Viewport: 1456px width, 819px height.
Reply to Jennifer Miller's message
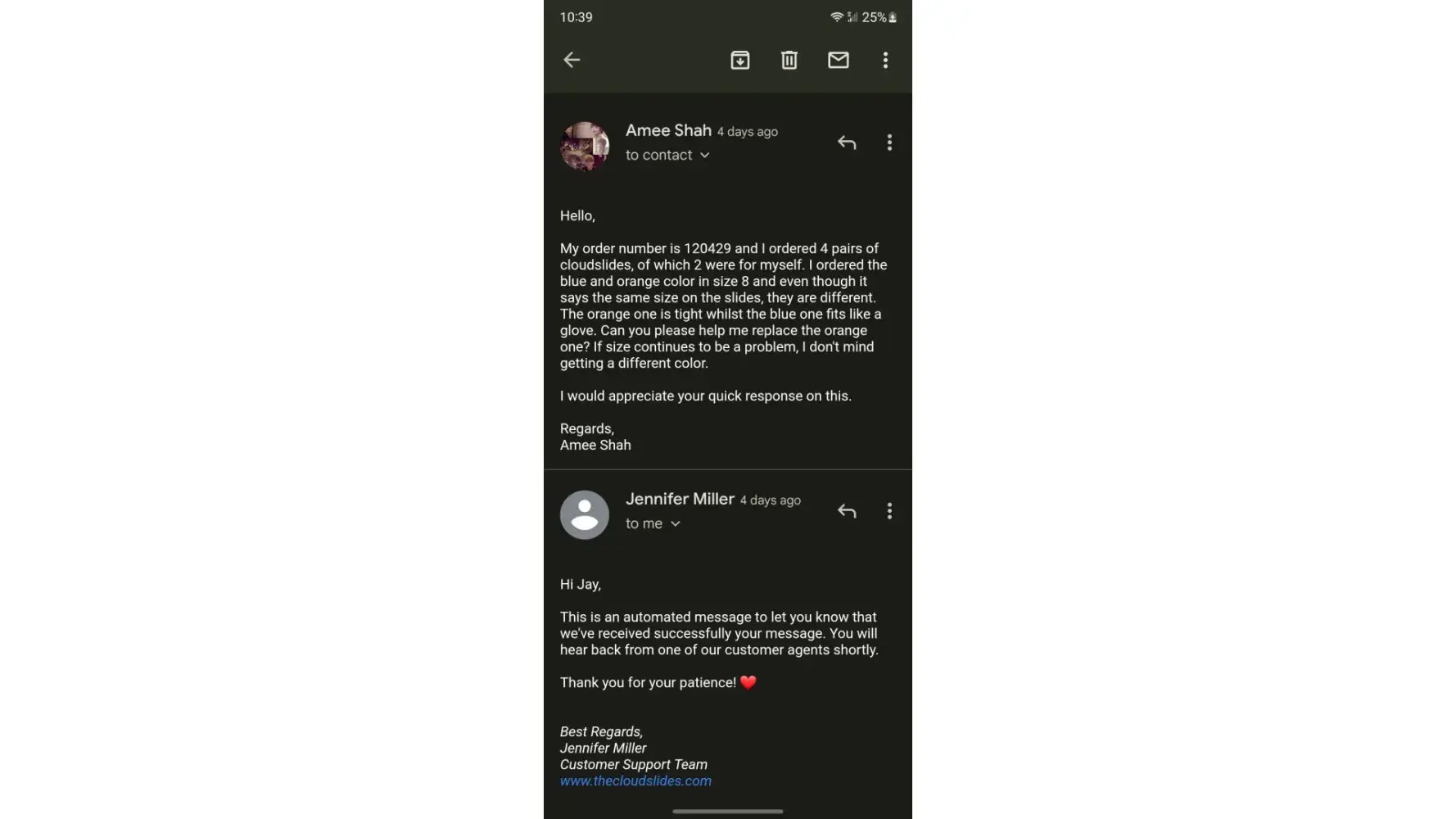coord(847,511)
